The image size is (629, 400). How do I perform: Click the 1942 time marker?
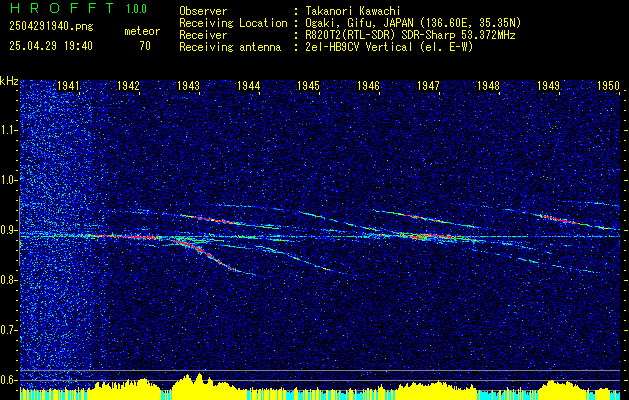(x=128, y=85)
